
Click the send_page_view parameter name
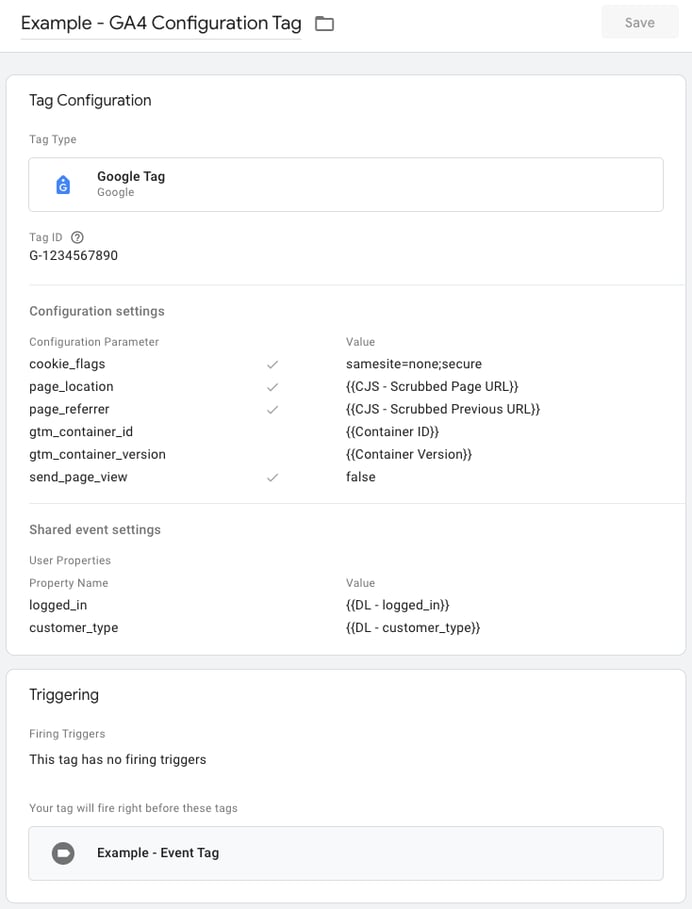click(78, 477)
